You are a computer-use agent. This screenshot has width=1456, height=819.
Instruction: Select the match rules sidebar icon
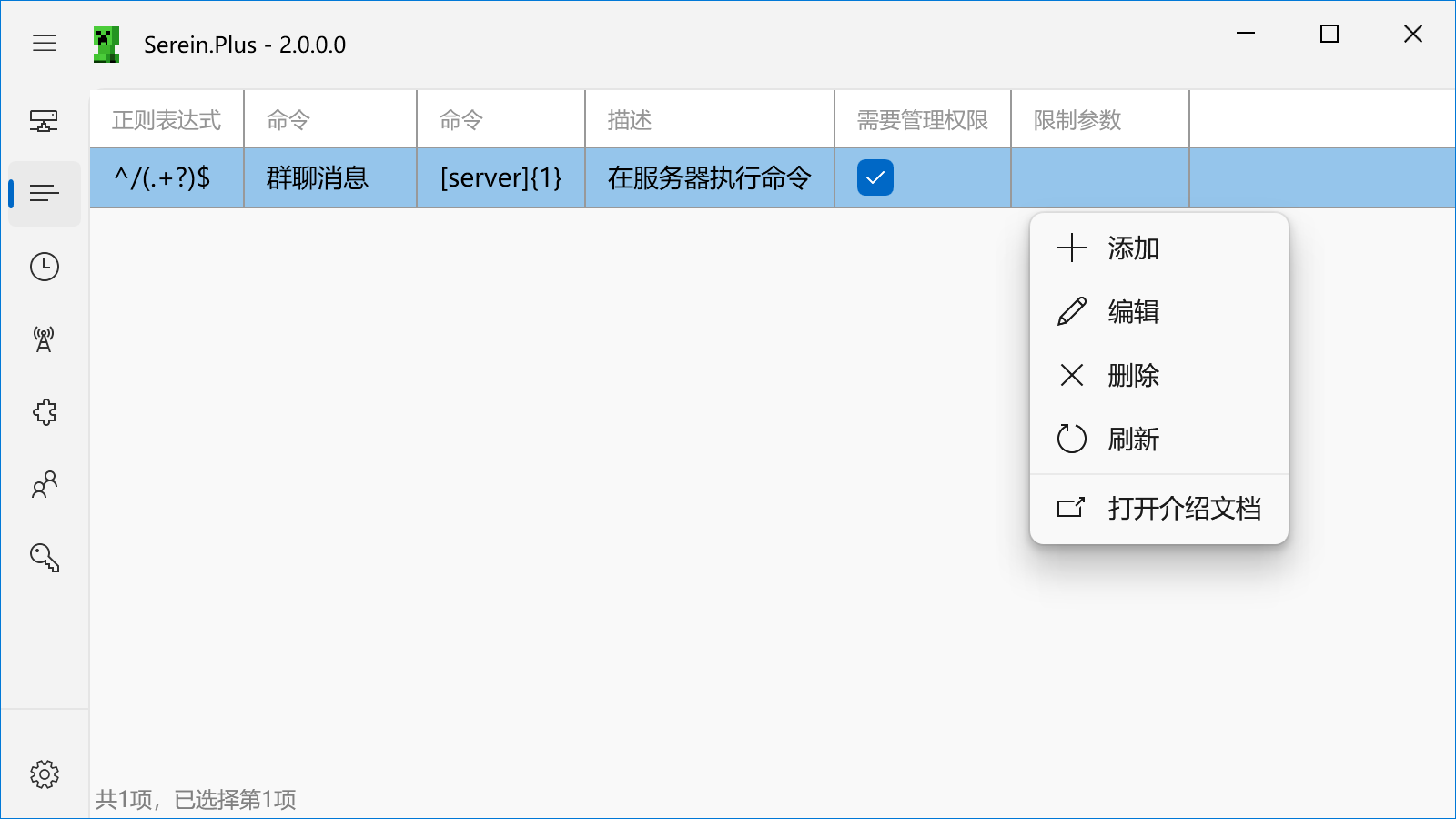click(44, 193)
